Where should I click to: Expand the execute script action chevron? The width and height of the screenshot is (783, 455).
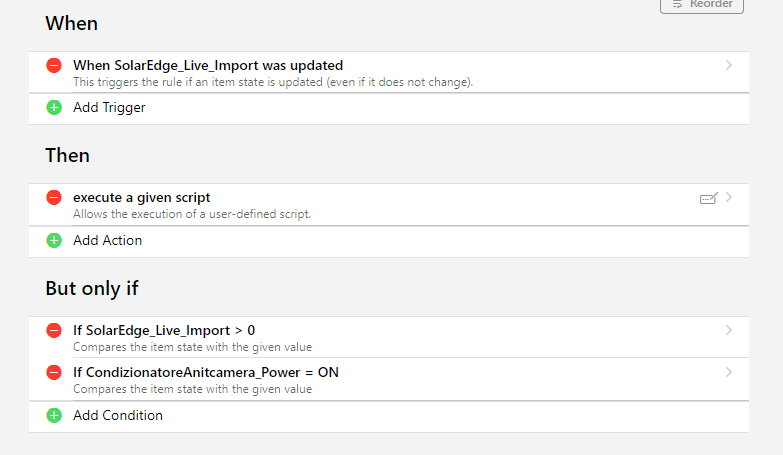(x=729, y=198)
